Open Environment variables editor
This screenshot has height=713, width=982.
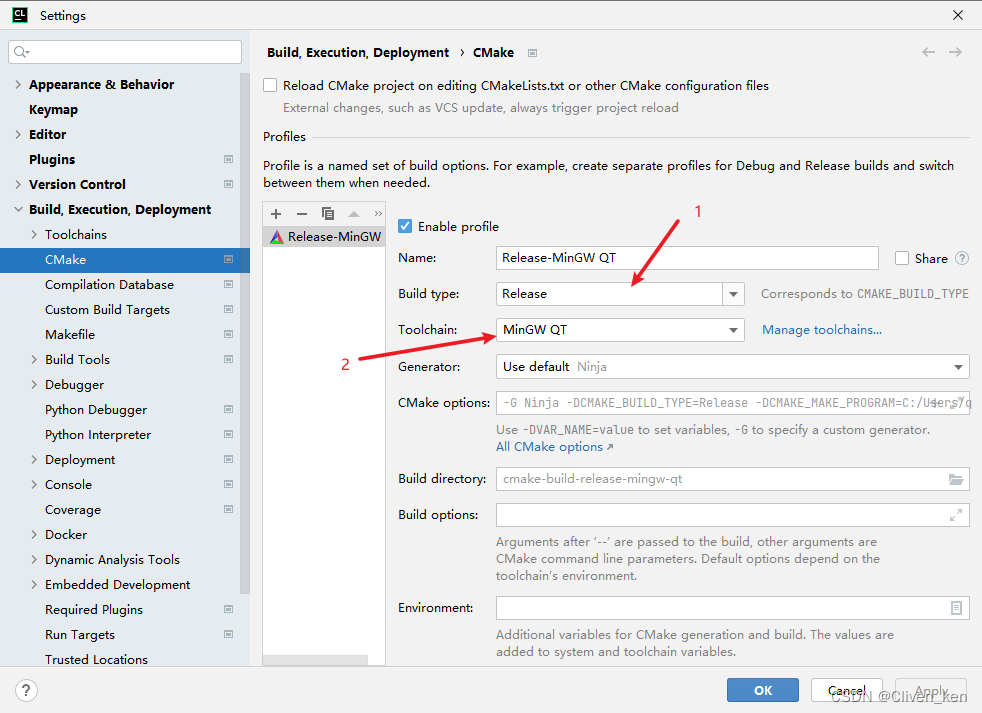(x=956, y=608)
